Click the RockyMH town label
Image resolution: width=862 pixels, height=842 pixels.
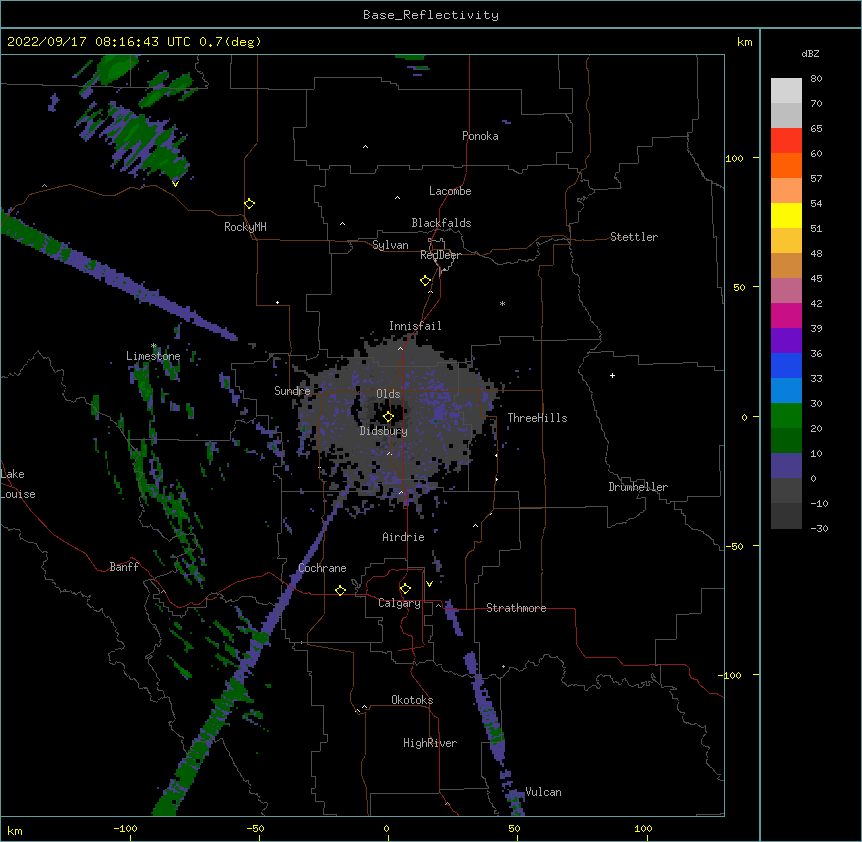click(x=245, y=227)
